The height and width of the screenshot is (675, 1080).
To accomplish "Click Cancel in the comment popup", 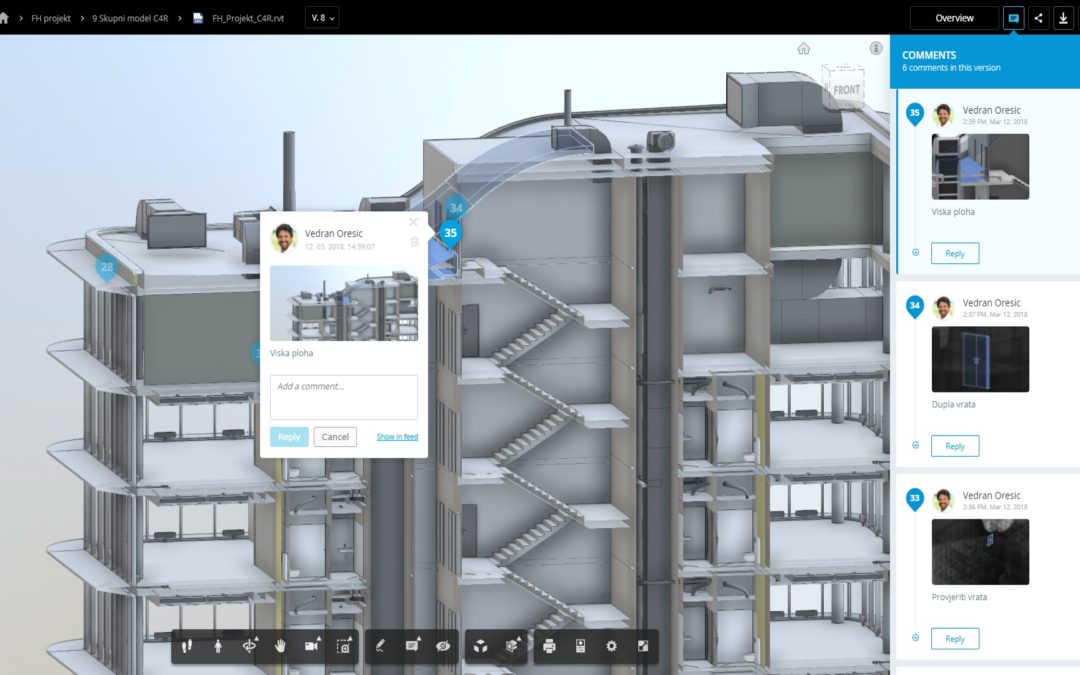I will [x=335, y=437].
